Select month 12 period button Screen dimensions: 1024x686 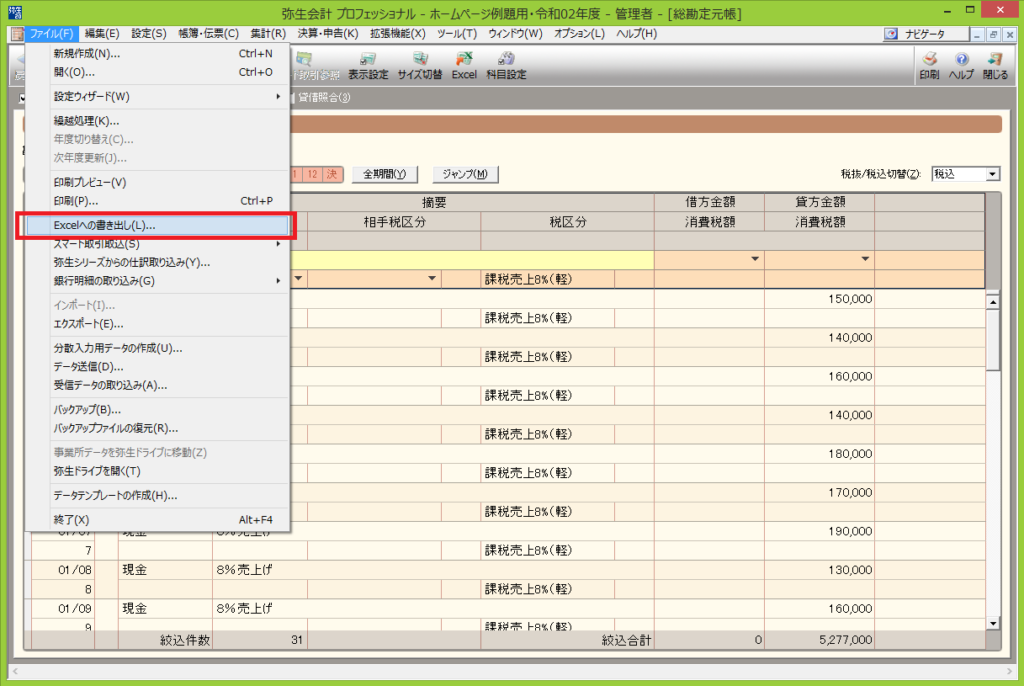(x=313, y=174)
